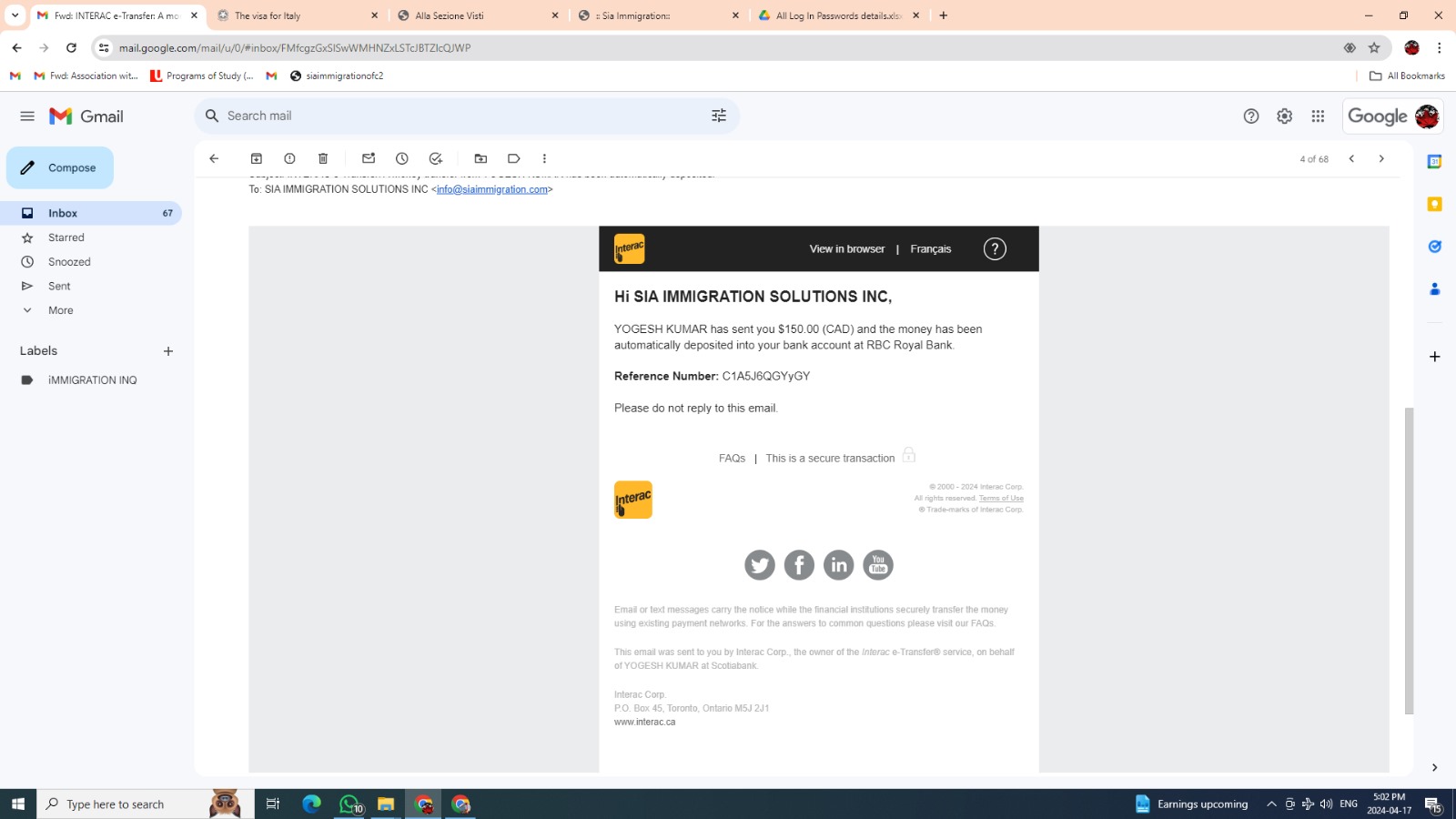Show search options filter icon

tap(719, 116)
